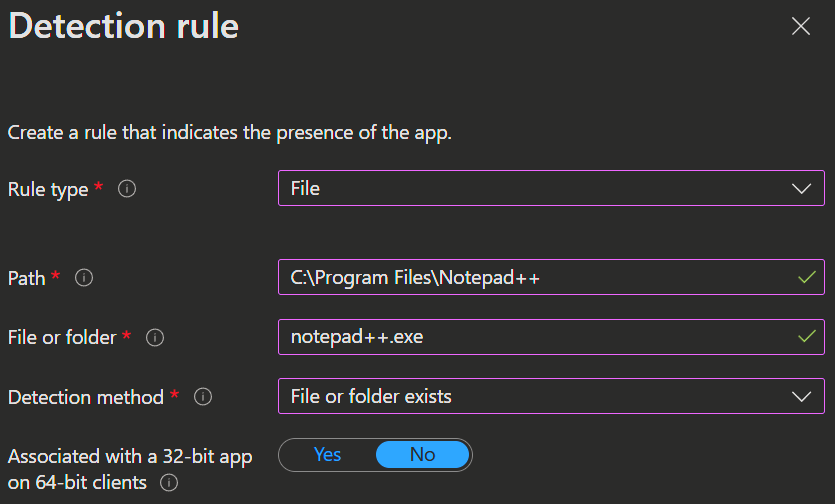
Task: Click green checkmark in notepad++.exe field
Action: pos(807,336)
